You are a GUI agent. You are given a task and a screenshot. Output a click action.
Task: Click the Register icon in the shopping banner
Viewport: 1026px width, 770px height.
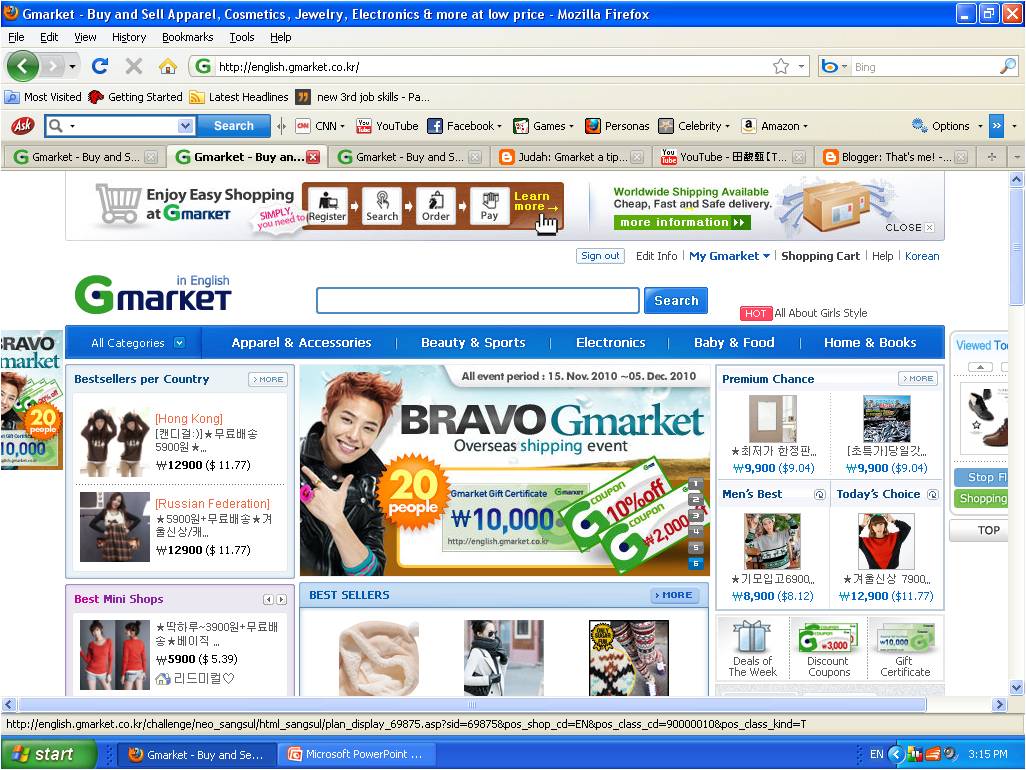point(328,205)
